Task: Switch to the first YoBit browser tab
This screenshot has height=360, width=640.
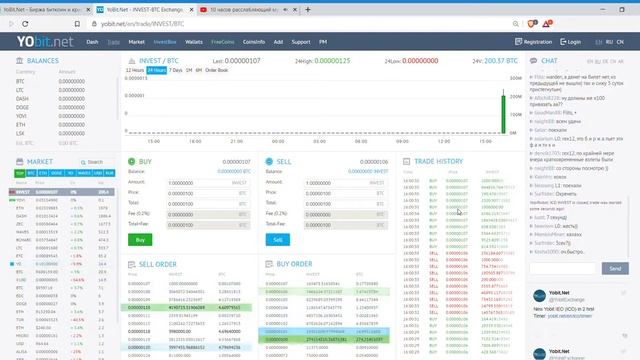Action: tap(47, 9)
